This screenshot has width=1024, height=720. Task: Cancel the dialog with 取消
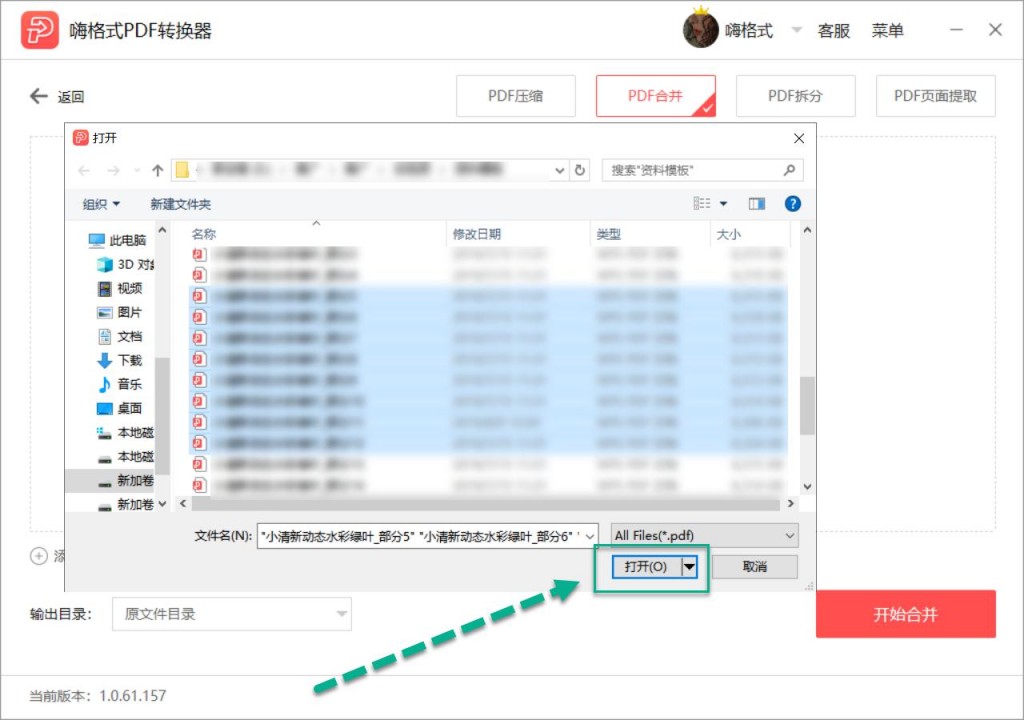click(754, 566)
